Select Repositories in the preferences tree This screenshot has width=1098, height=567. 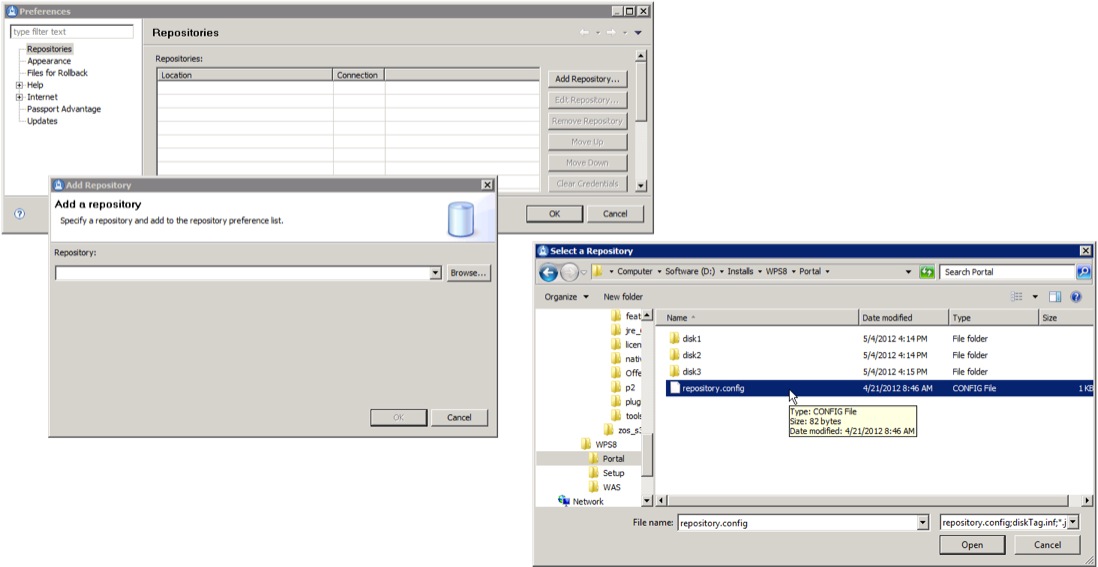point(49,49)
